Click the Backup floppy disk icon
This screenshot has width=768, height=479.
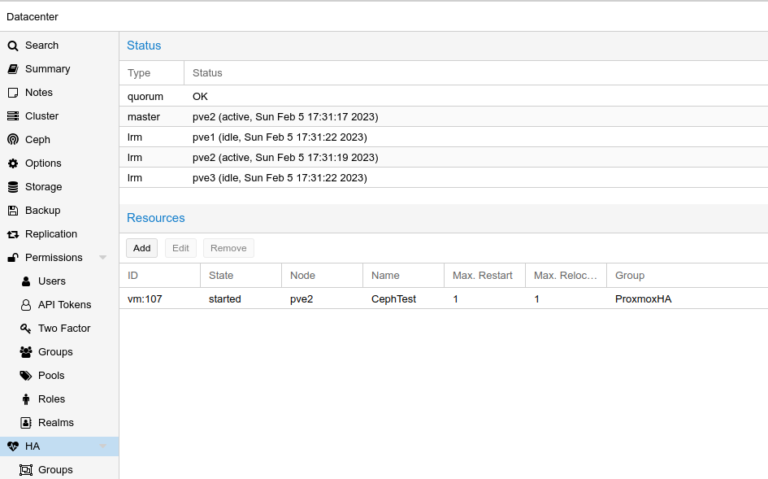pyautogui.click(x=13, y=211)
